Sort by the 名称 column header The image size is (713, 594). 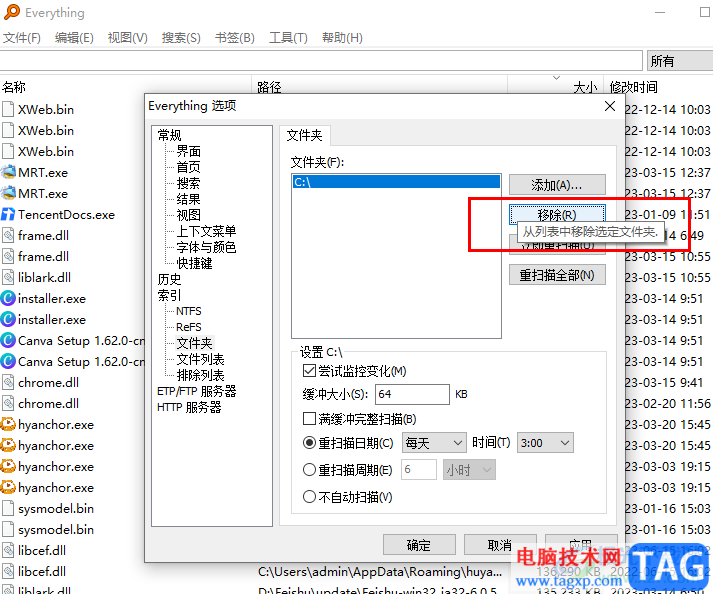click(x=14, y=86)
